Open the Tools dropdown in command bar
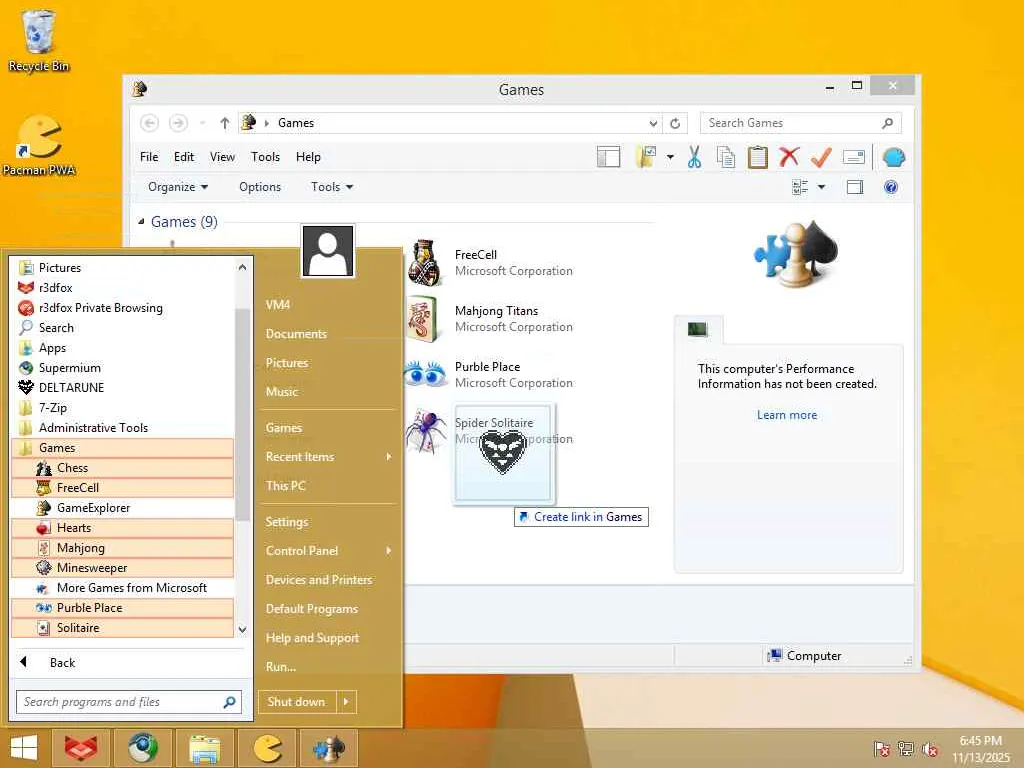1024x768 pixels. (332, 187)
